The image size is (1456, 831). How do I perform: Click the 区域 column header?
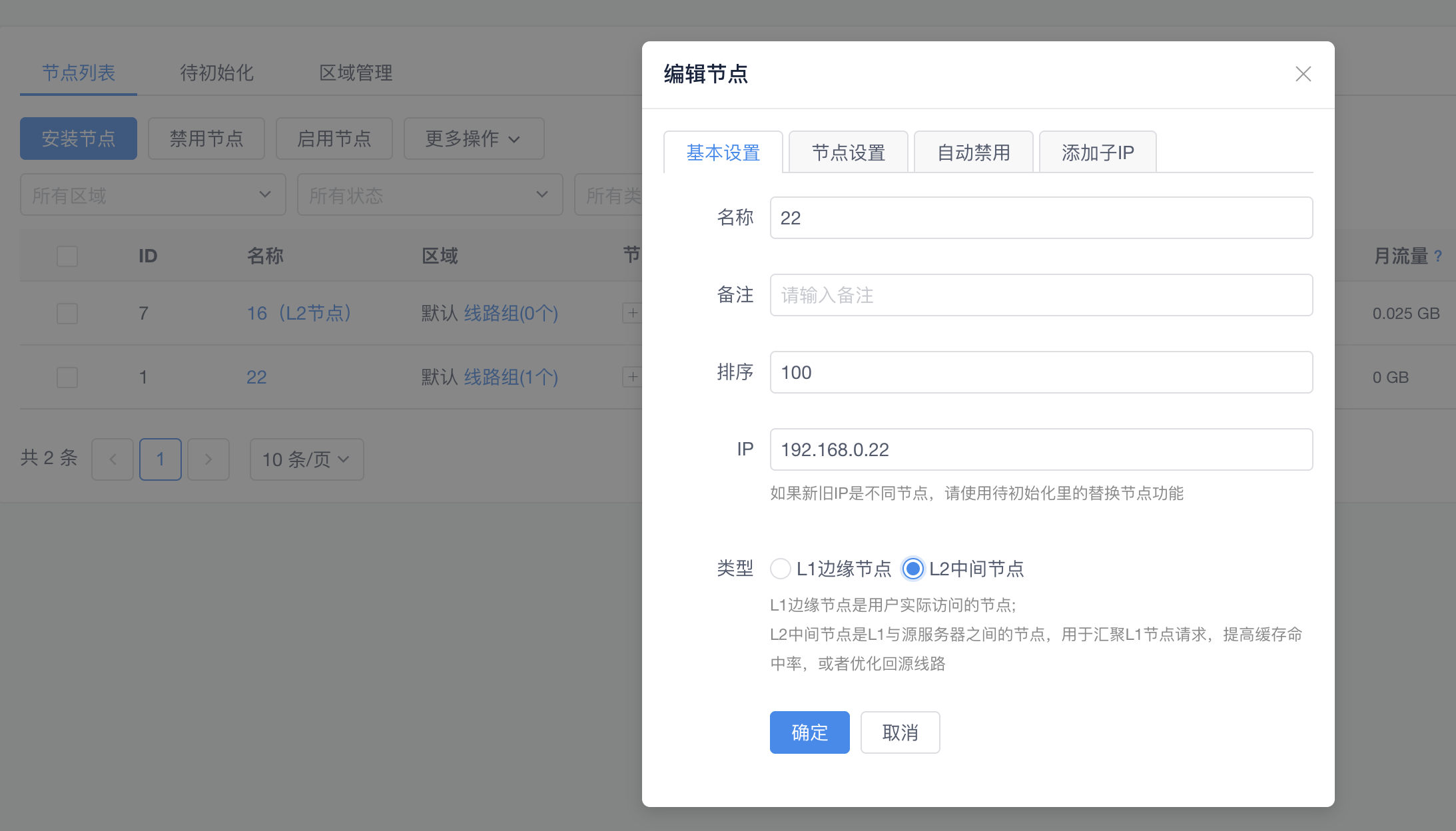coord(440,256)
